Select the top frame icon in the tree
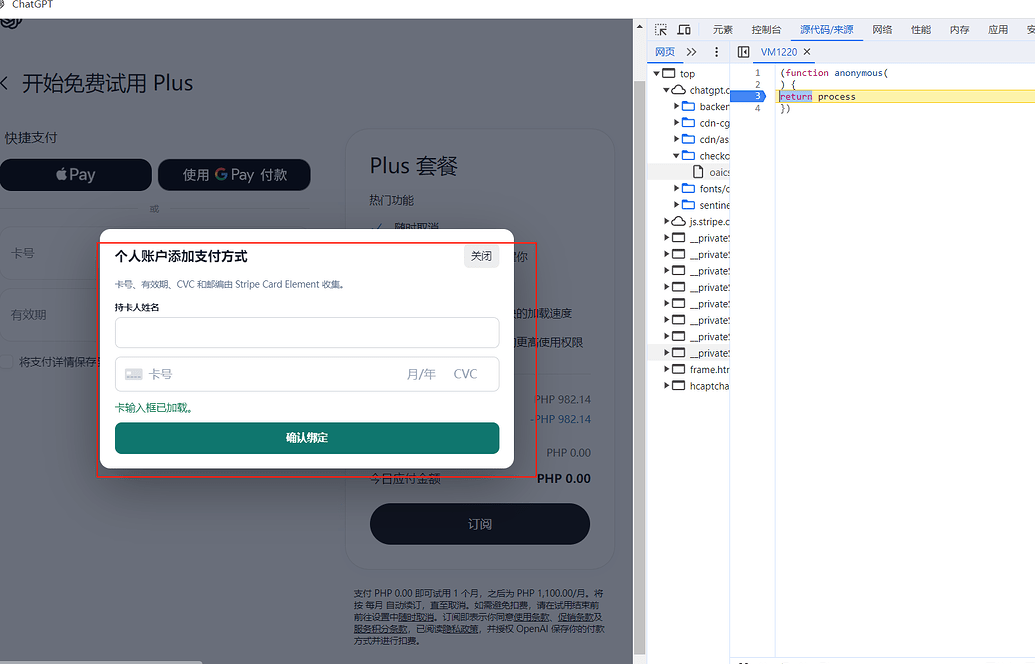Image resolution: width=1035 pixels, height=664 pixels. 669,73
